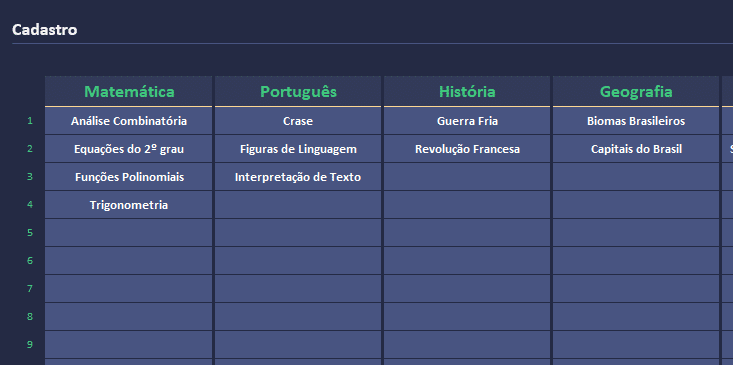This screenshot has height=365, width=733.
Task: Select the Trigonometria entry
Action: click(x=129, y=205)
